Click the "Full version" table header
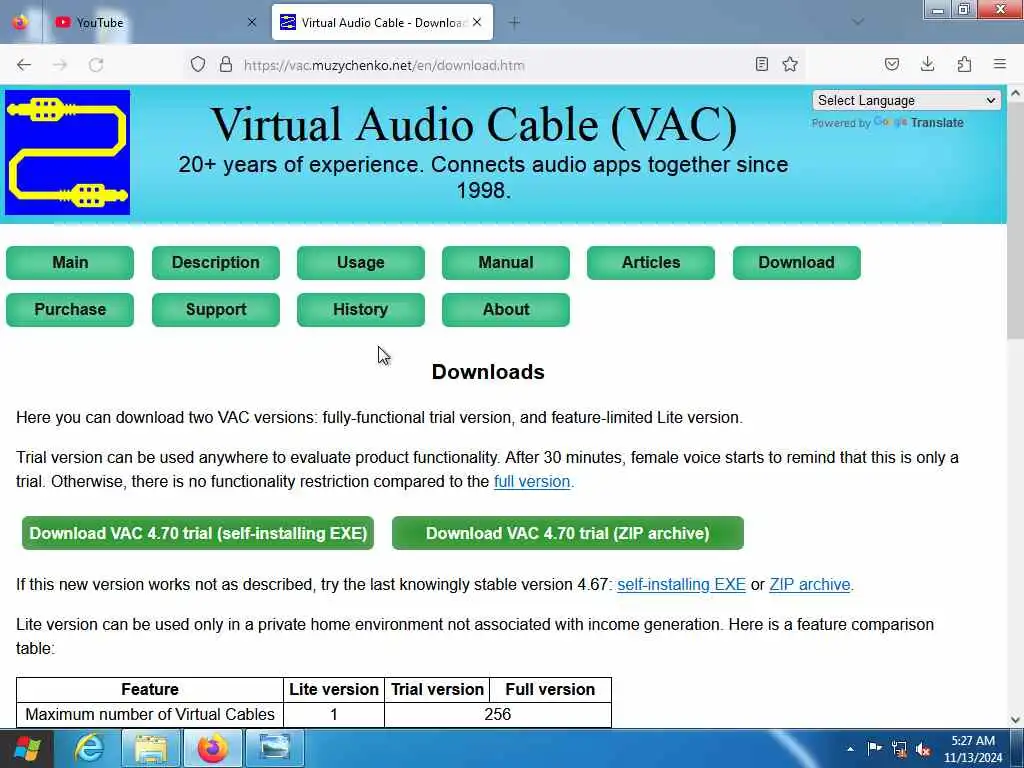This screenshot has height=768, width=1024. pos(550,690)
